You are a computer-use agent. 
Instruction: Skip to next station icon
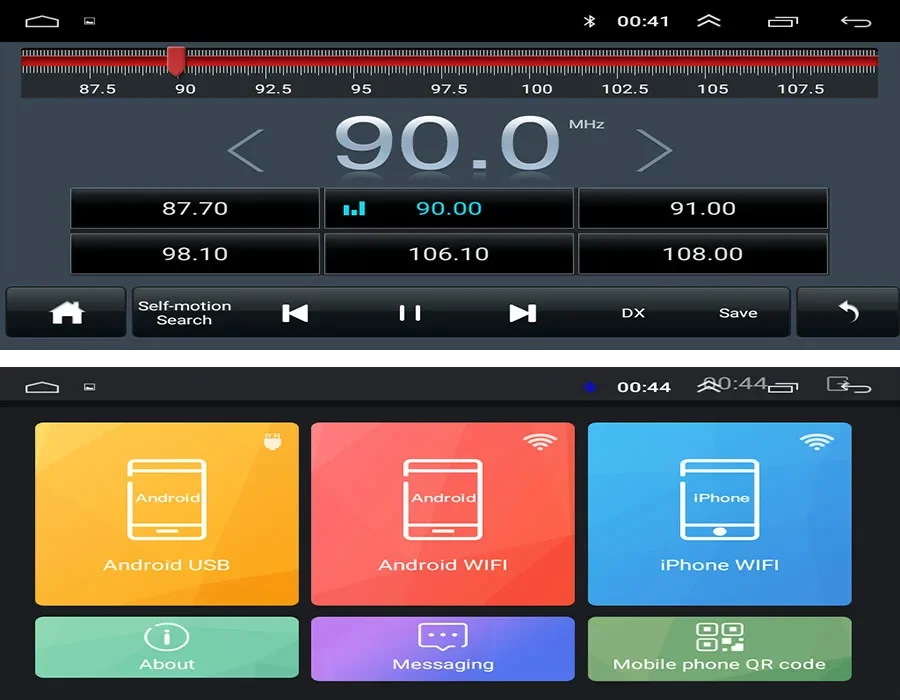point(522,313)
